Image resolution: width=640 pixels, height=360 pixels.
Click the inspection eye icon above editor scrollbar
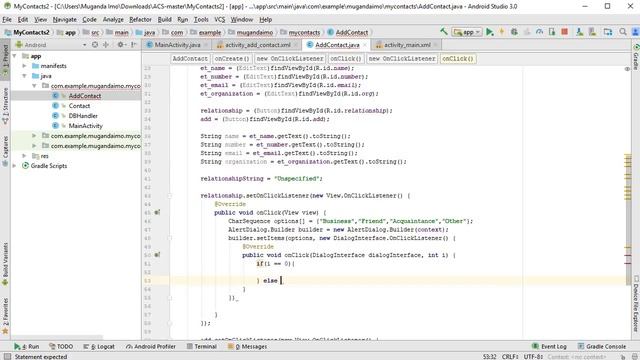coord(627,69)
